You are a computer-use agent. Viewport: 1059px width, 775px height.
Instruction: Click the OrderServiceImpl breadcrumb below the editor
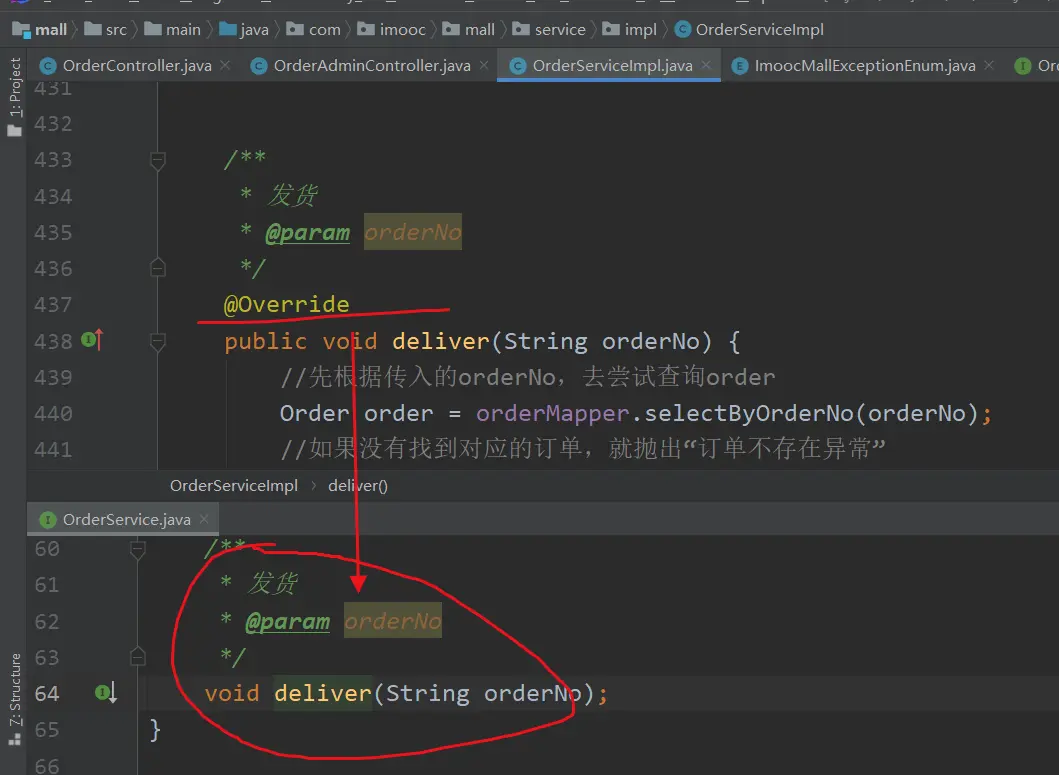point(234,486)
